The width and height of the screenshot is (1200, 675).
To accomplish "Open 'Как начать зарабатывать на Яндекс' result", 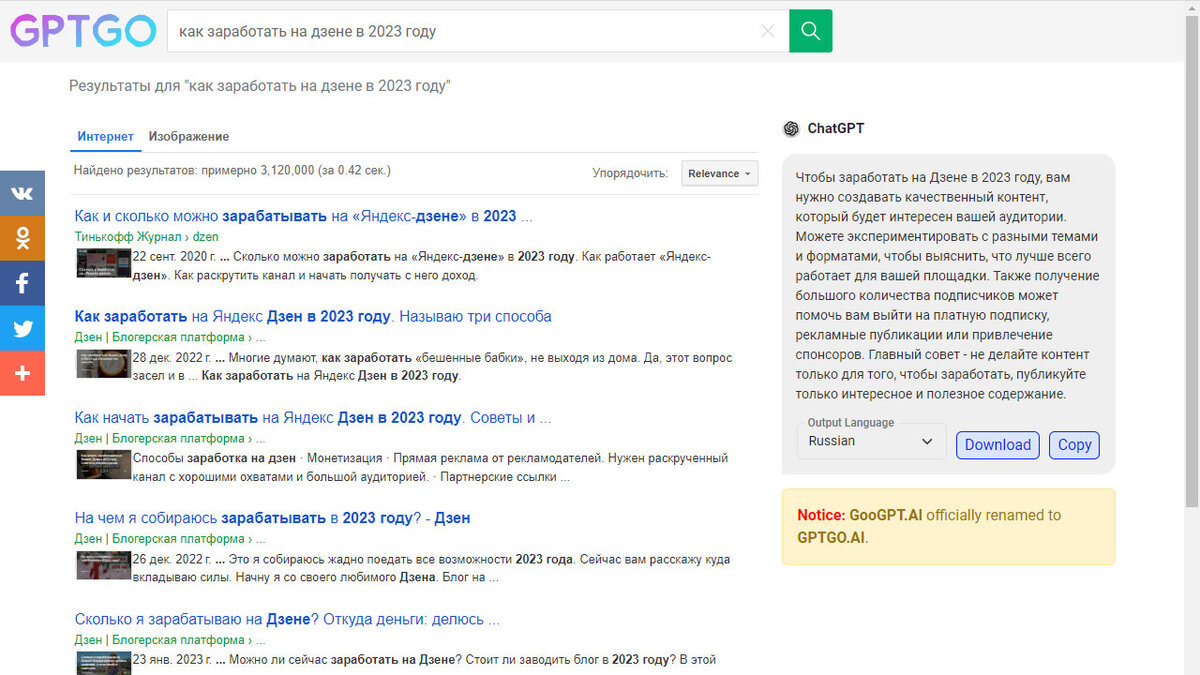I will tap(313, 417).
